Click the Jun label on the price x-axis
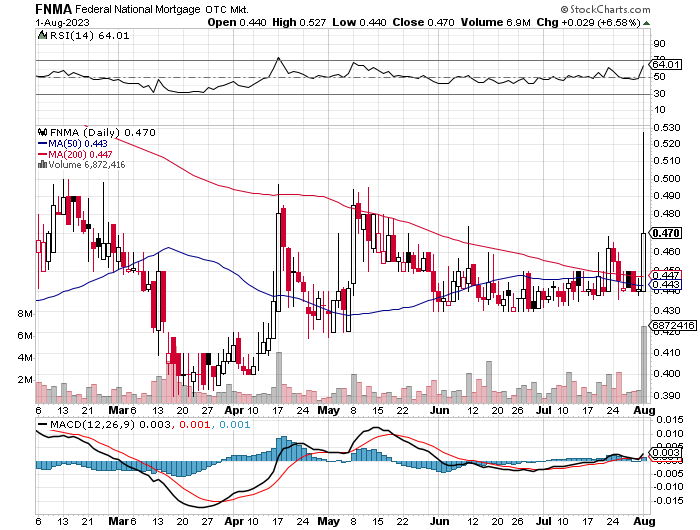This screenshot has width=700, height=530. click(x=439, y=410)
